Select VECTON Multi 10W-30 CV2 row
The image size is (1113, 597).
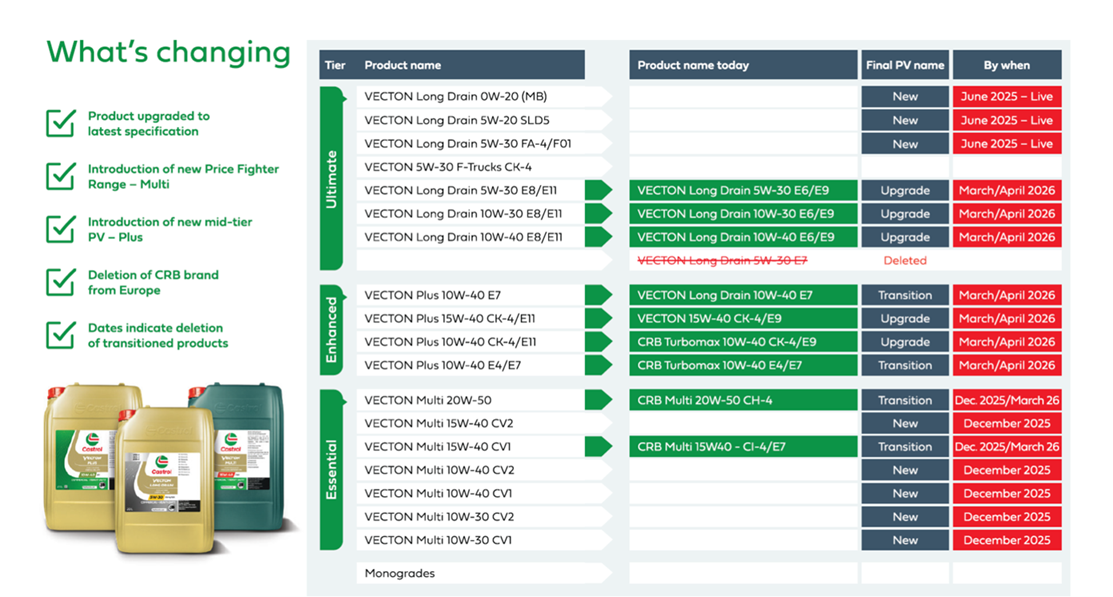[484, 517]
